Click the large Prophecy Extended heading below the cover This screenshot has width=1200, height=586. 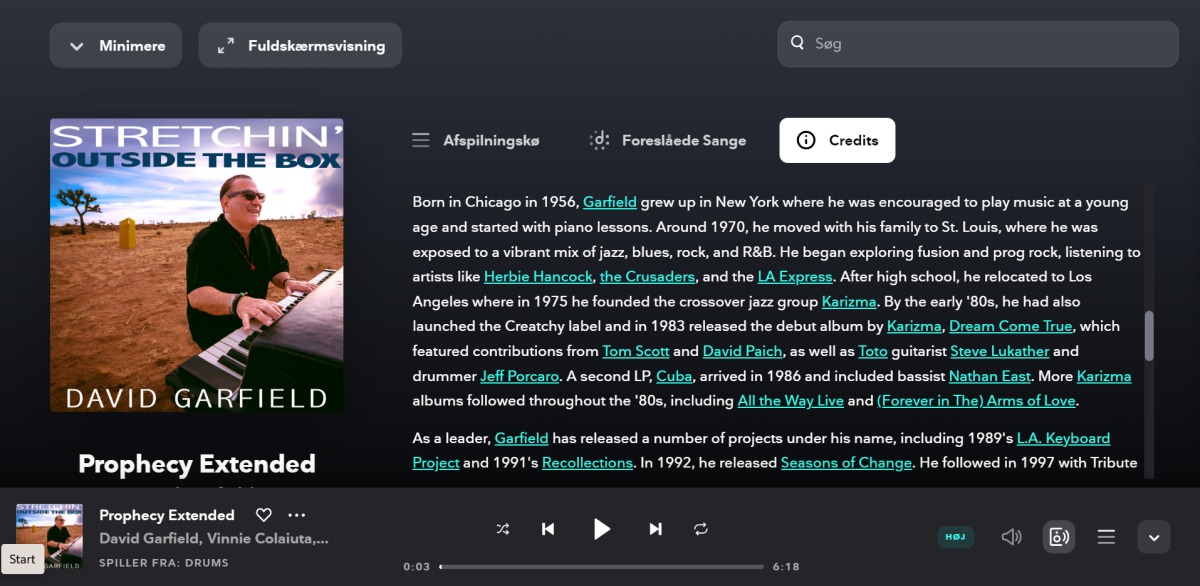coord(197,464)
